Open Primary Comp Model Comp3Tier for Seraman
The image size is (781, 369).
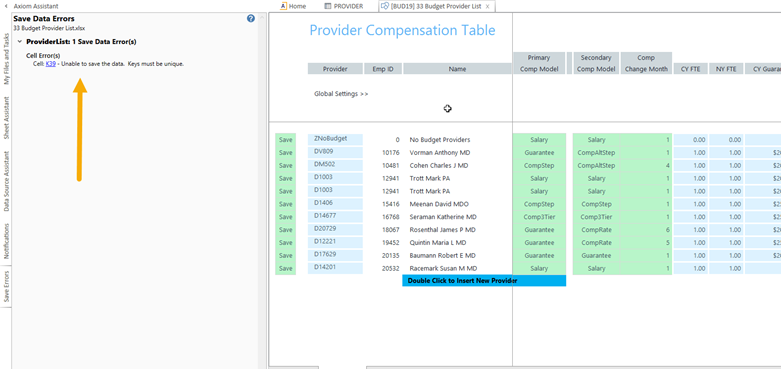tap(539, 217)
